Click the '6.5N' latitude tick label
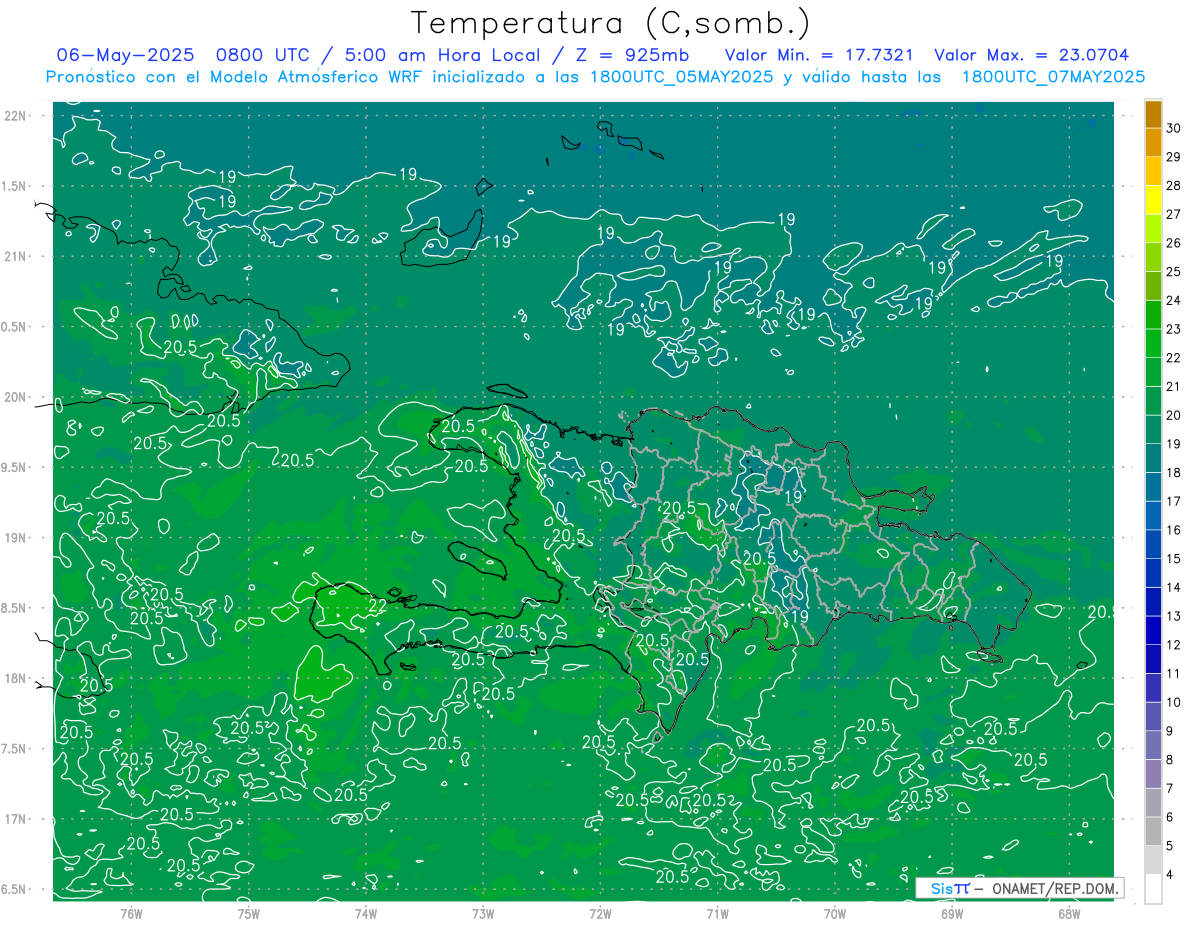 coord(13,889)
